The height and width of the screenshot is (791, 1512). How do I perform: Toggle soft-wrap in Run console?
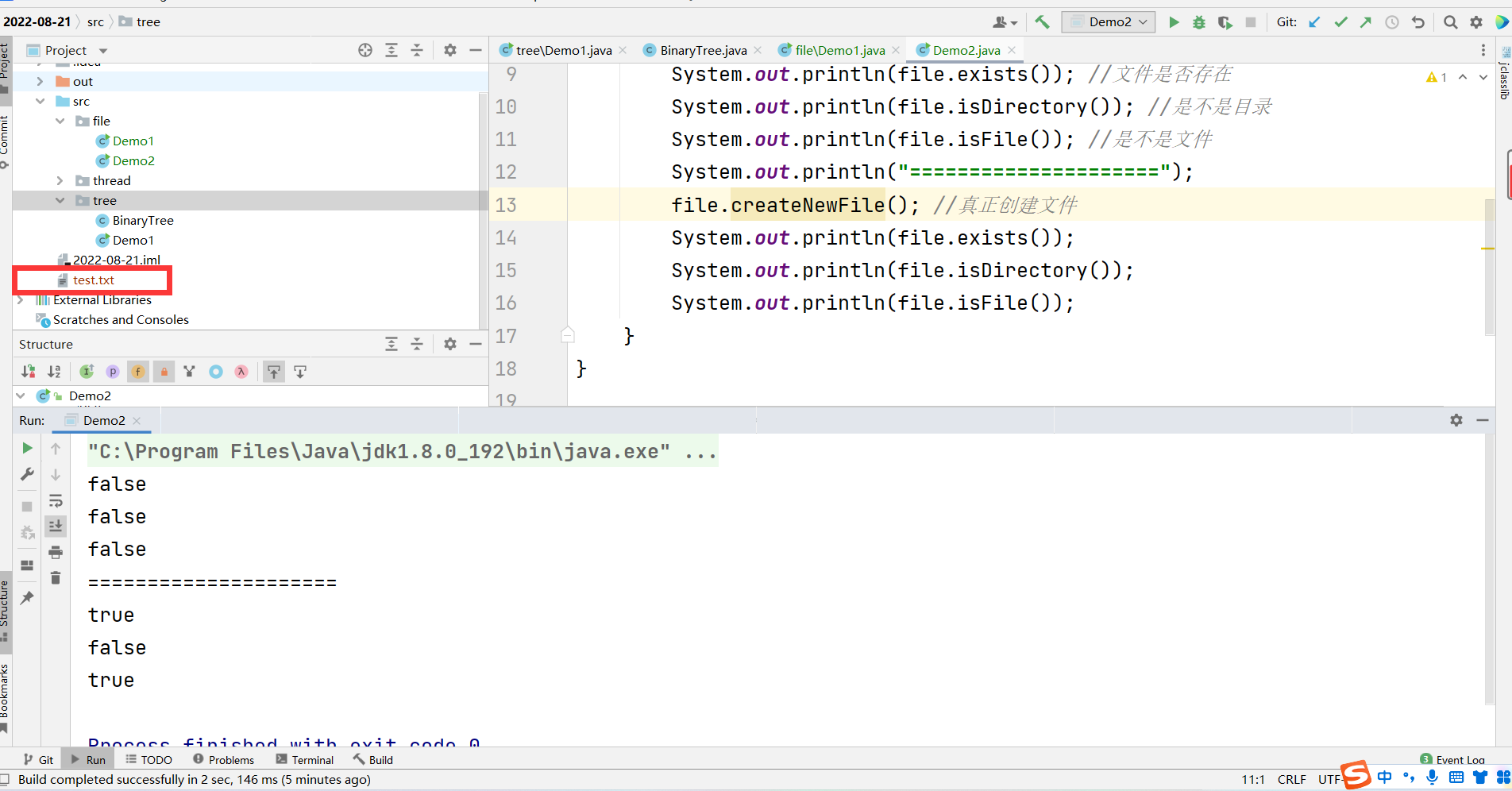(56, 500)
